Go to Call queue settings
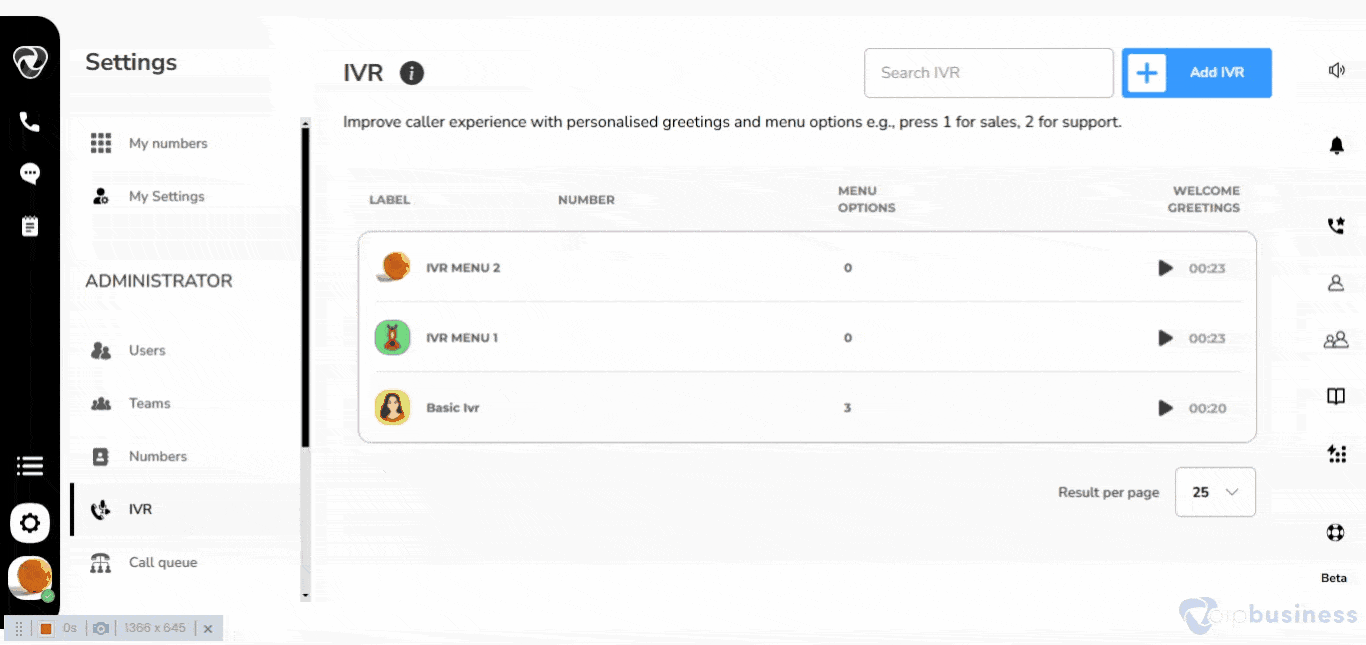This screenshot has width=1366, height=645. click(x=162, y=562)
